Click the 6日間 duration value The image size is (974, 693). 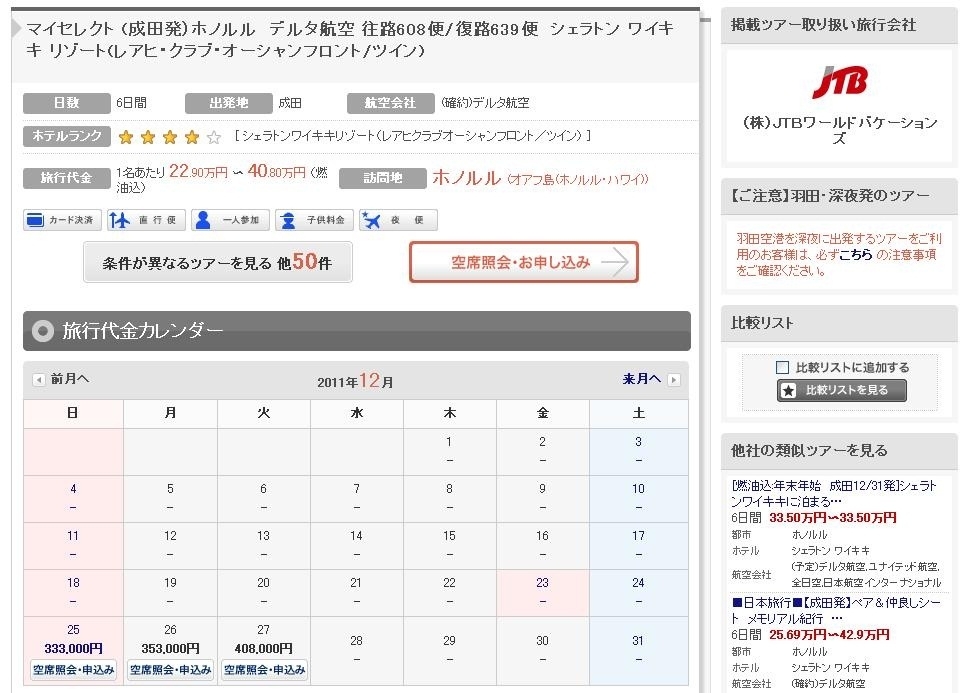tap(132, 103)
